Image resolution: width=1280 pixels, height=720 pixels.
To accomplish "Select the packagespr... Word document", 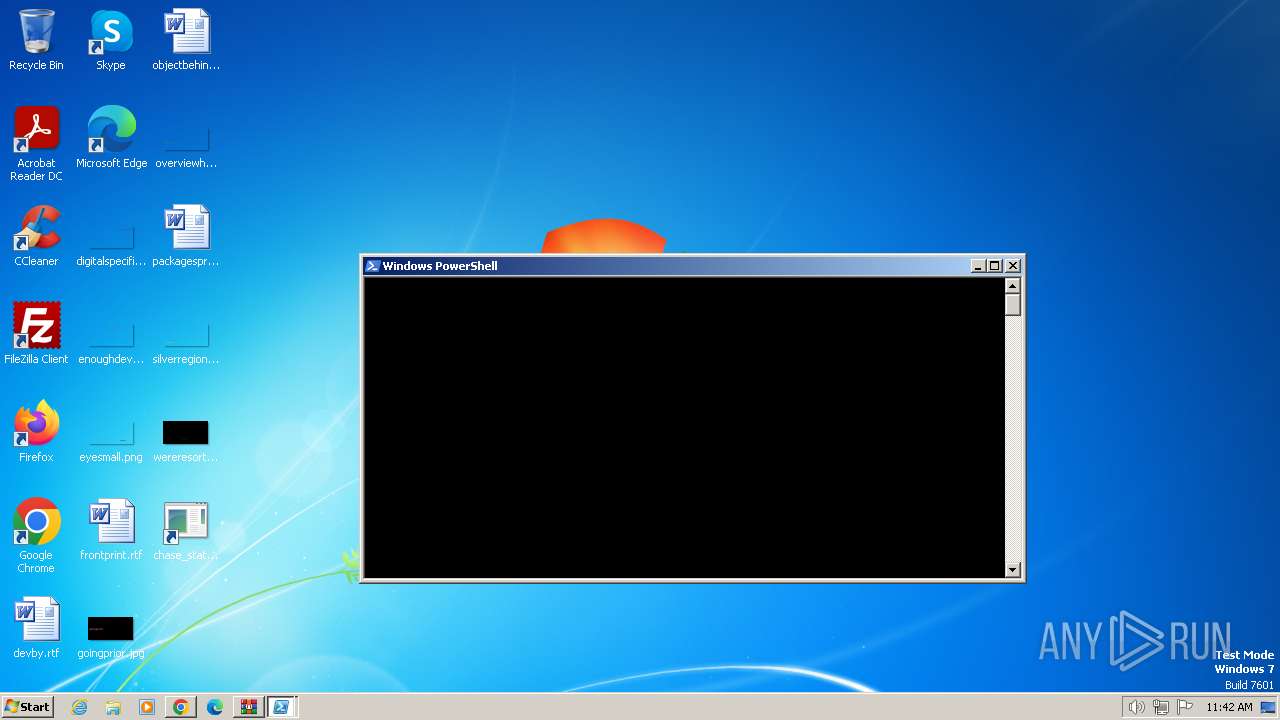I will (186, 235).
